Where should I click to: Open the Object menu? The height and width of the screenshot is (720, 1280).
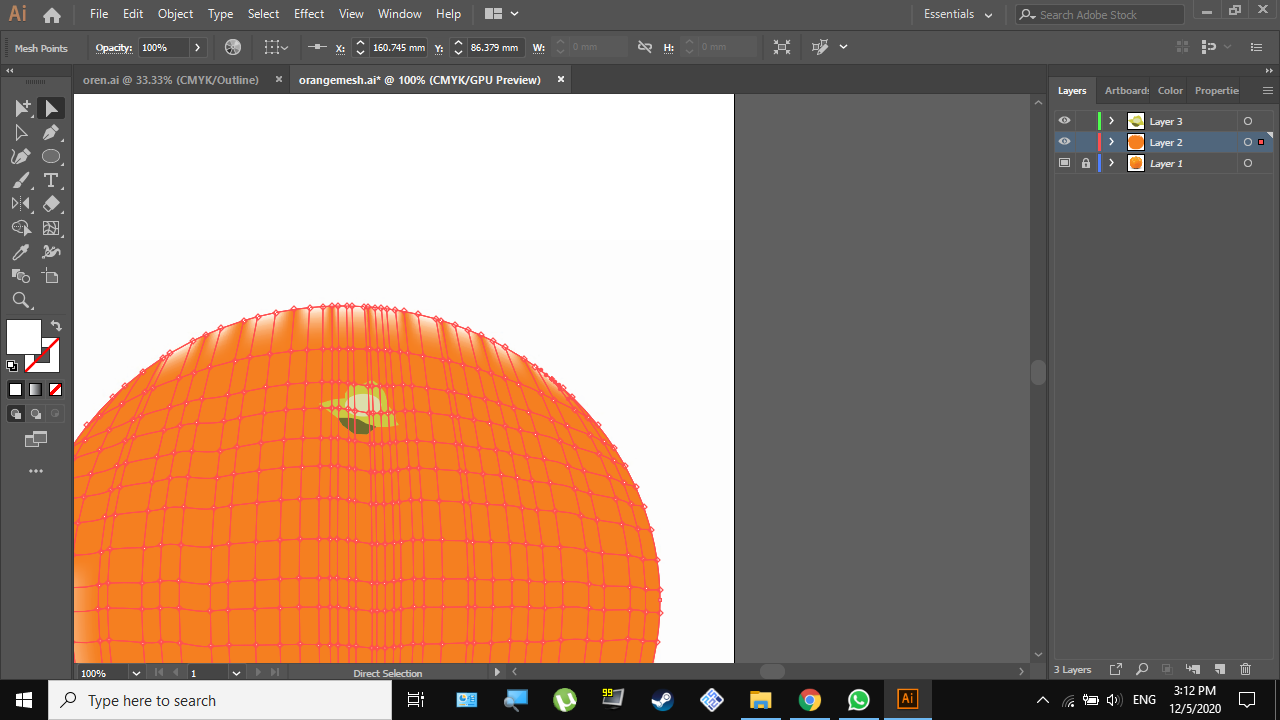click(x=175, y=14)
